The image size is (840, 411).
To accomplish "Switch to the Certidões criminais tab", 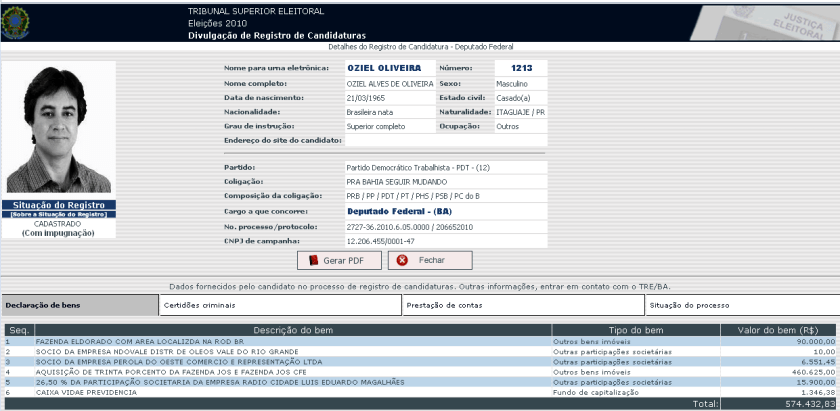I will pos(280,305).
